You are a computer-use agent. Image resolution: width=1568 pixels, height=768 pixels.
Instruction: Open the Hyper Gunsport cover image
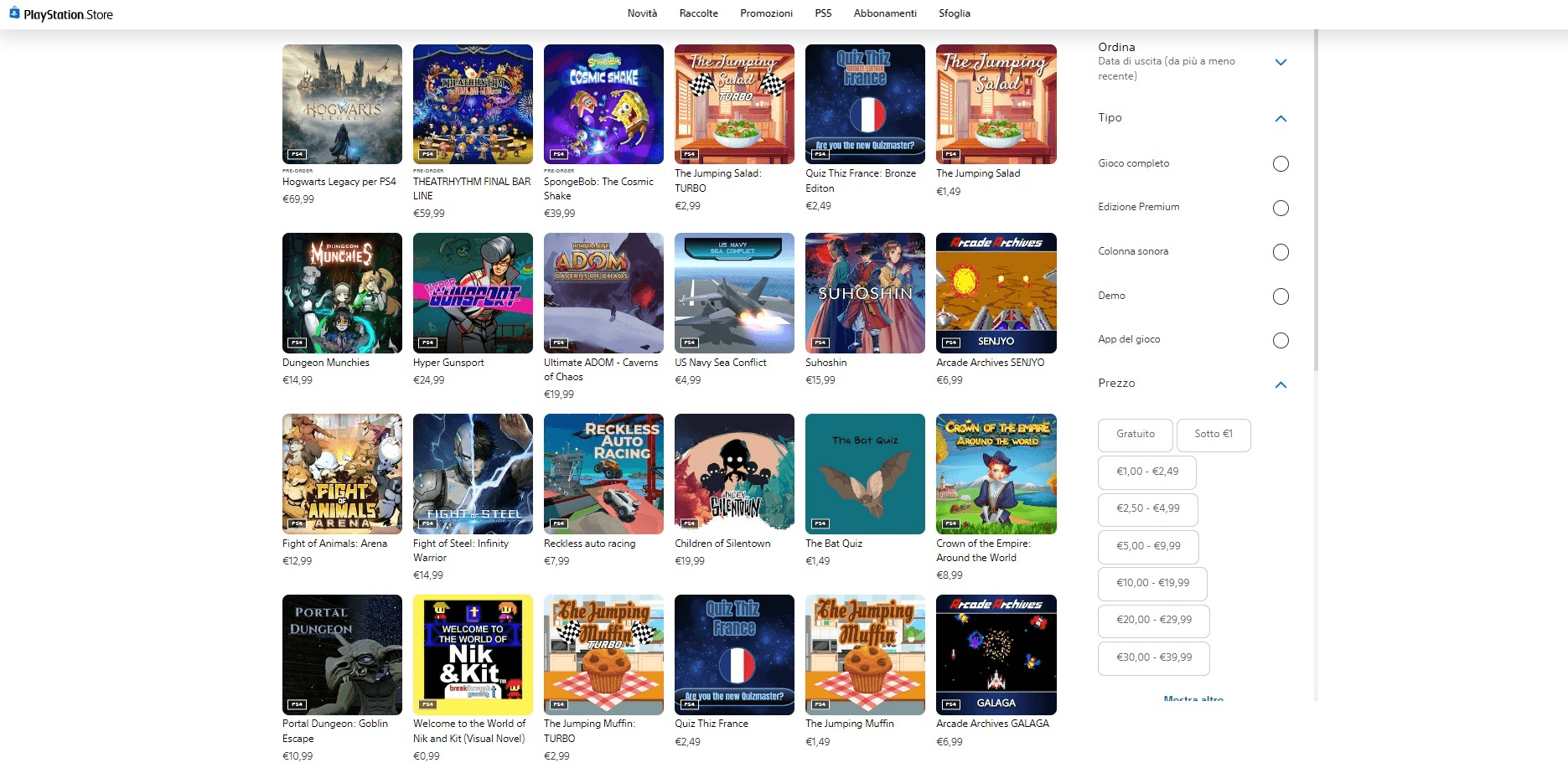coord(473,293)
